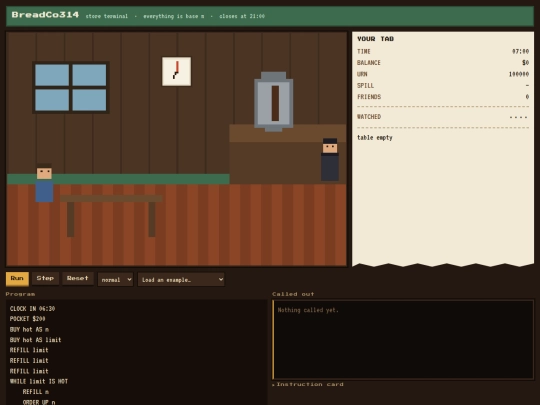Click the green counter rail

(x=118, y=179)
